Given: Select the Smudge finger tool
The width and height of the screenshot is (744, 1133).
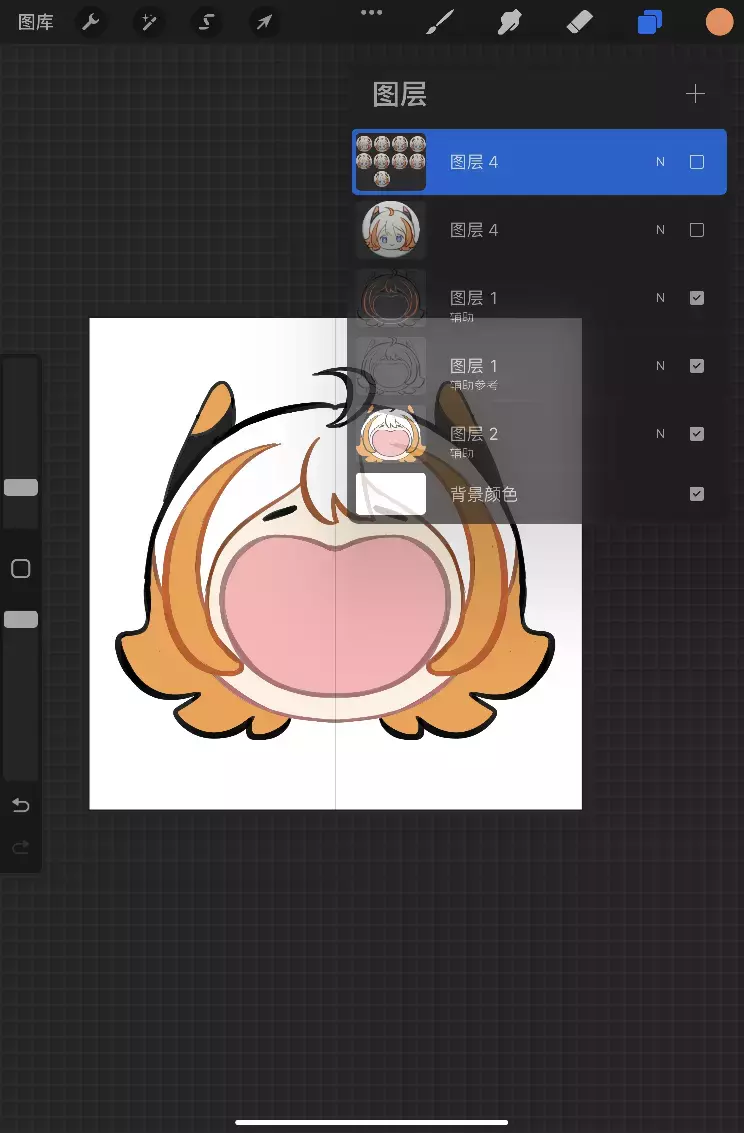Looking at the screenshot, I should (510, 22).
